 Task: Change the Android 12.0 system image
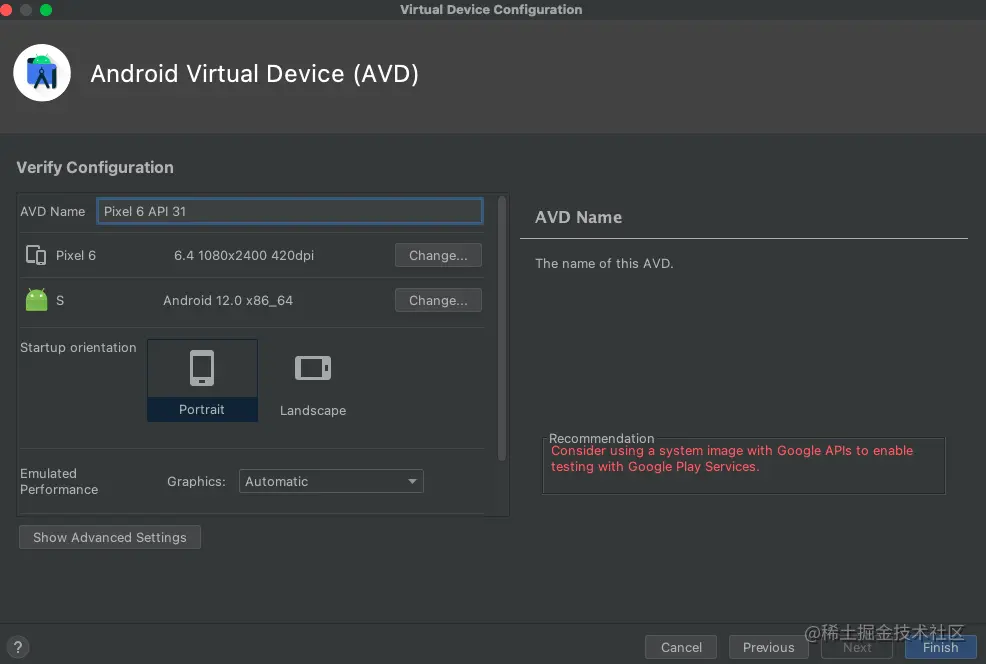pyautogui.click(x=438, y=300)
